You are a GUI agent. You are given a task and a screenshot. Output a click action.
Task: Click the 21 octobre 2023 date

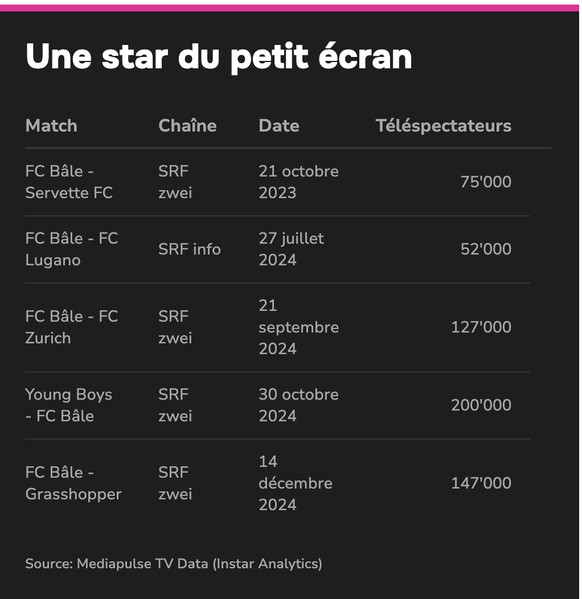click(x=298, y=182)
